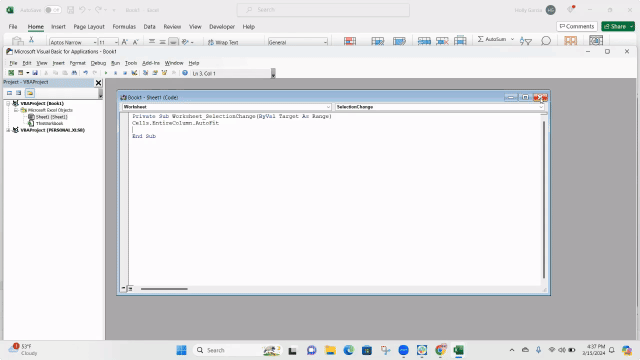This screenshot has height=360, width=640.
Task: Click the code window vertical scrollbar
Action: (544, 199)
